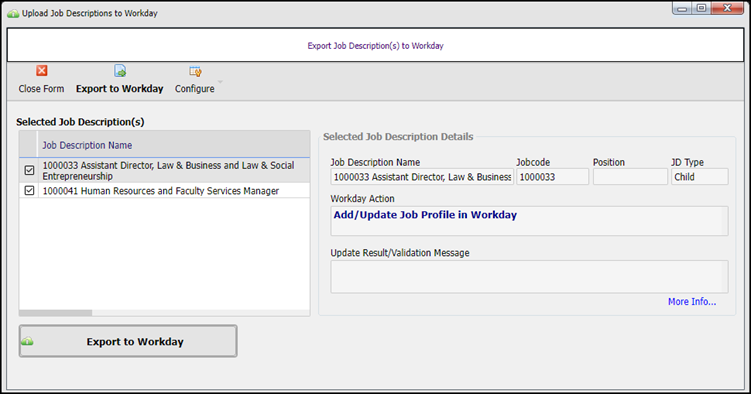
Task: Click the Job Description Name input field
Action: (422, 177)
